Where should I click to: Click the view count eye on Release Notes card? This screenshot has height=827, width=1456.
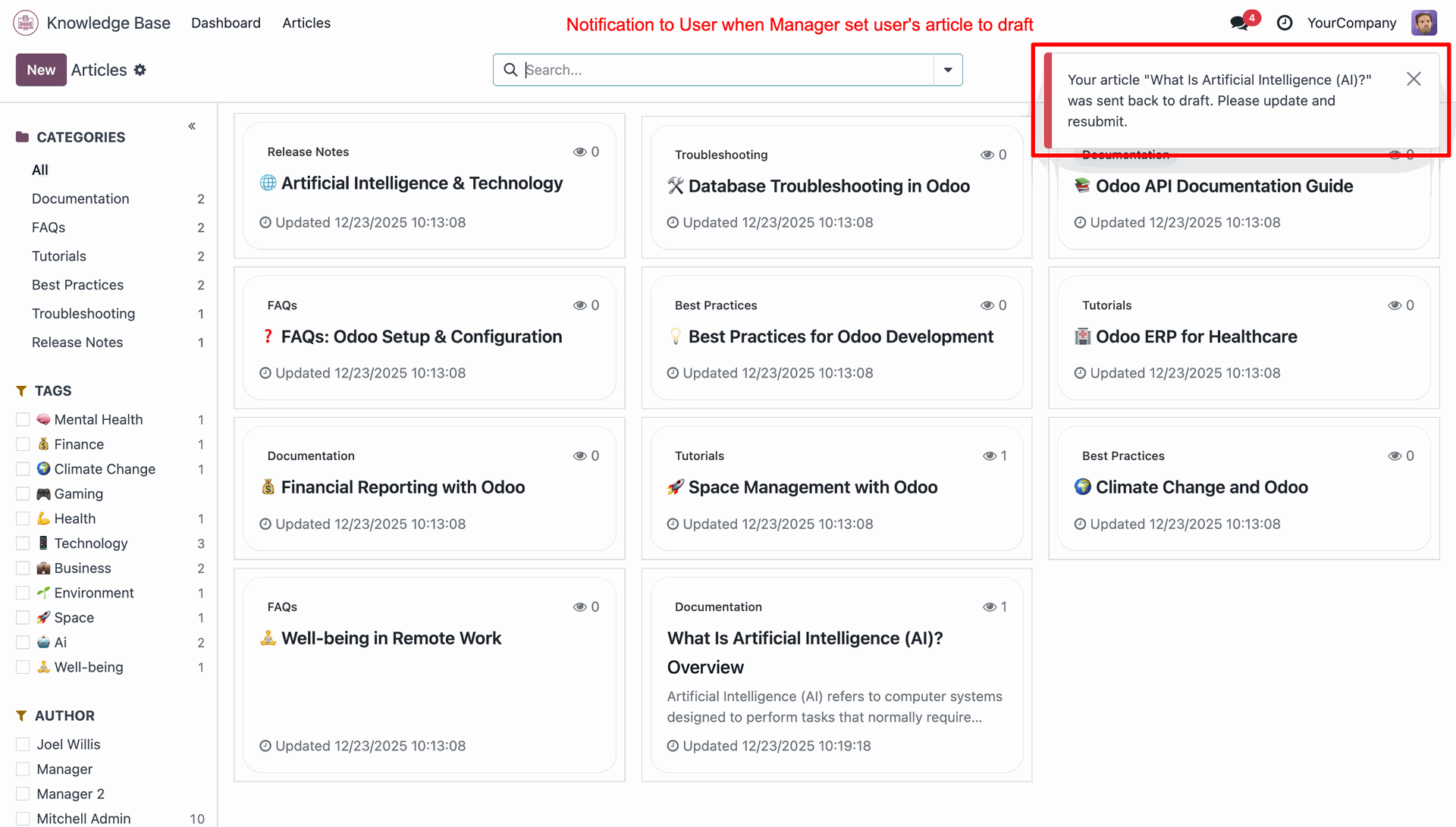click(x=579, y=152)
